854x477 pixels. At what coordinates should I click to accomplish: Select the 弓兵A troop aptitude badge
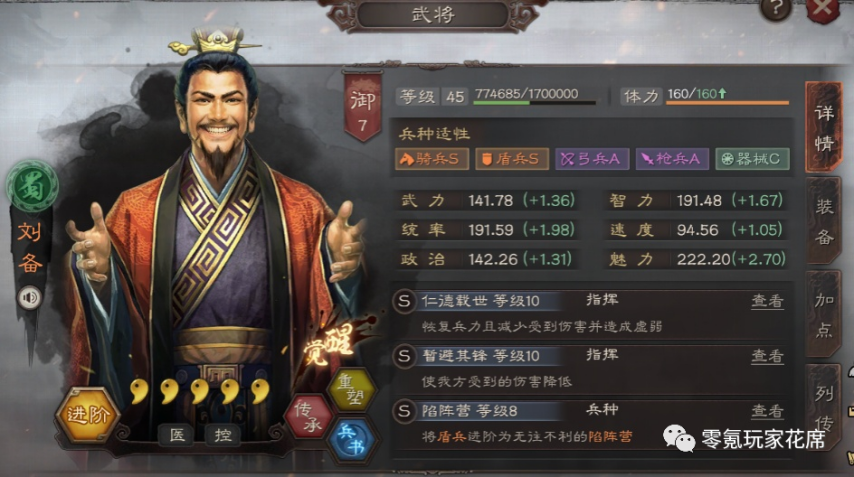pos(591,159)
